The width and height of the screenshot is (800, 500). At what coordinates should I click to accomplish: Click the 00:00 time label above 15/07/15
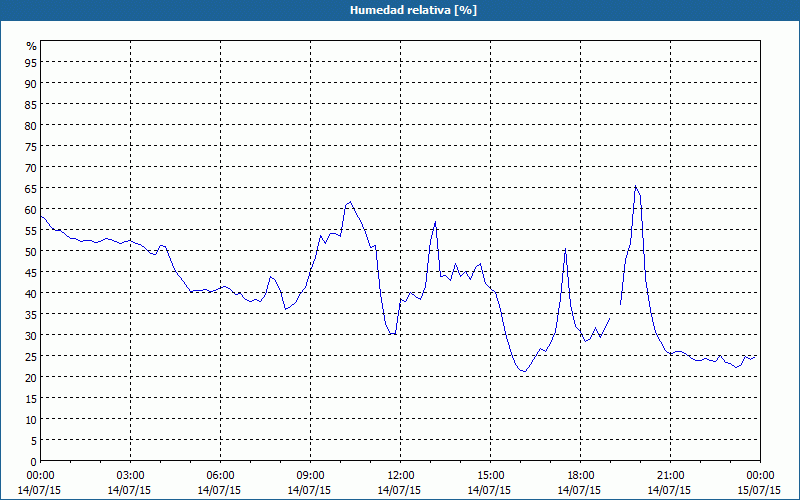tap(760, 476)
